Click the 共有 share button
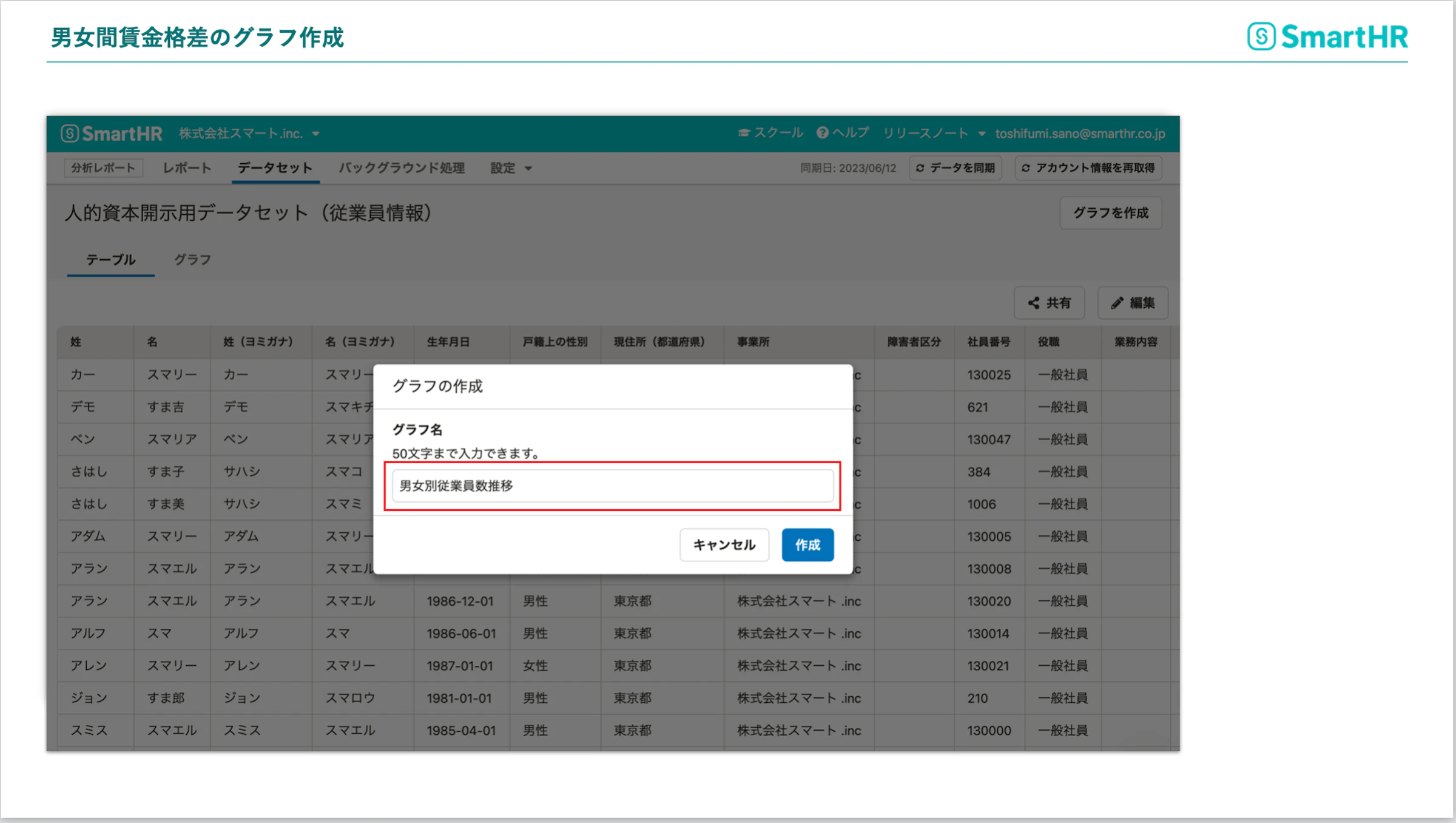The height and width of the screenshot is (823, 1456). click(1049, 303)
